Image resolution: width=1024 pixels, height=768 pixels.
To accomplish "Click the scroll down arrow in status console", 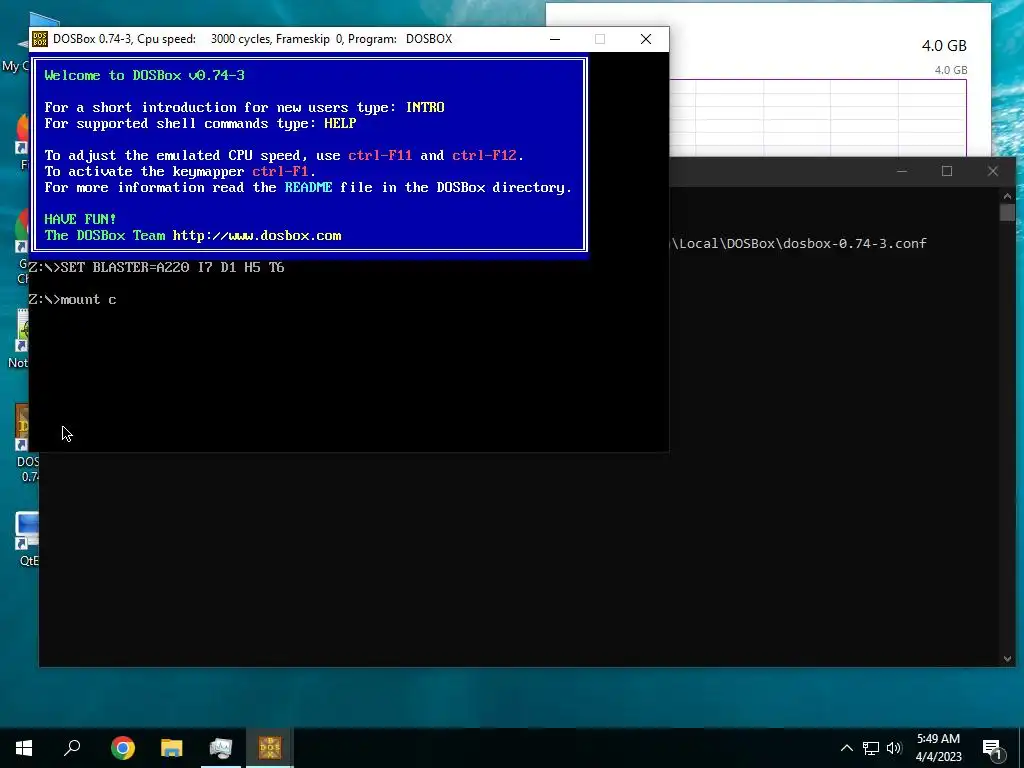I will tap(1007, 659).
